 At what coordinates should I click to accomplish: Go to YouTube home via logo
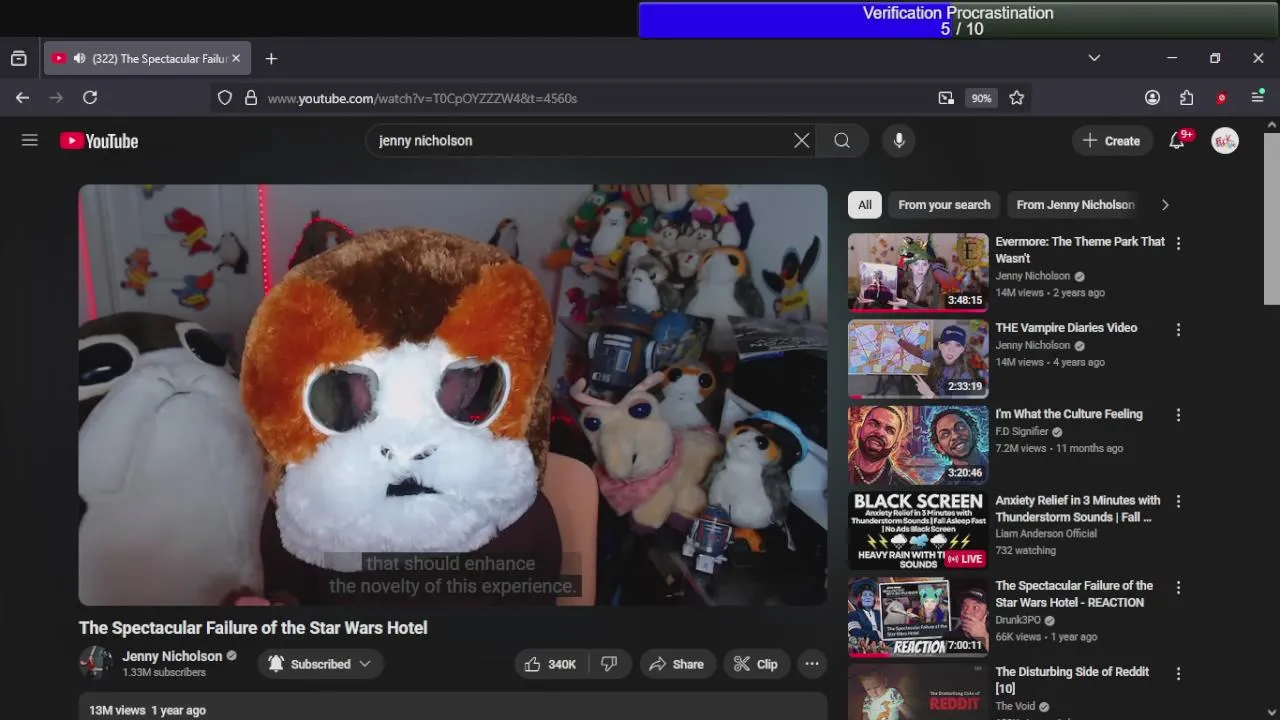99,141
